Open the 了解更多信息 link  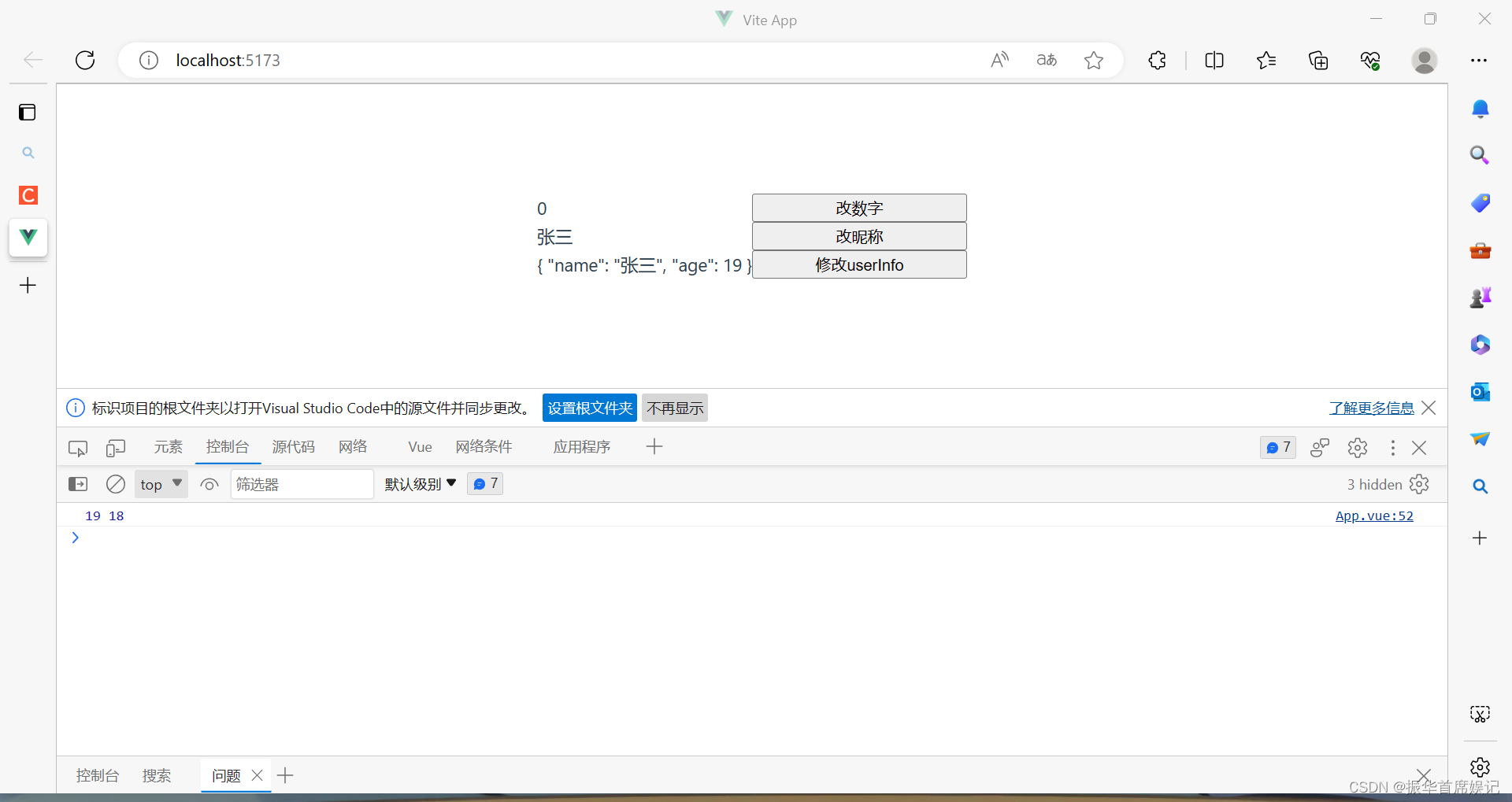click(x=1371, y=408)
